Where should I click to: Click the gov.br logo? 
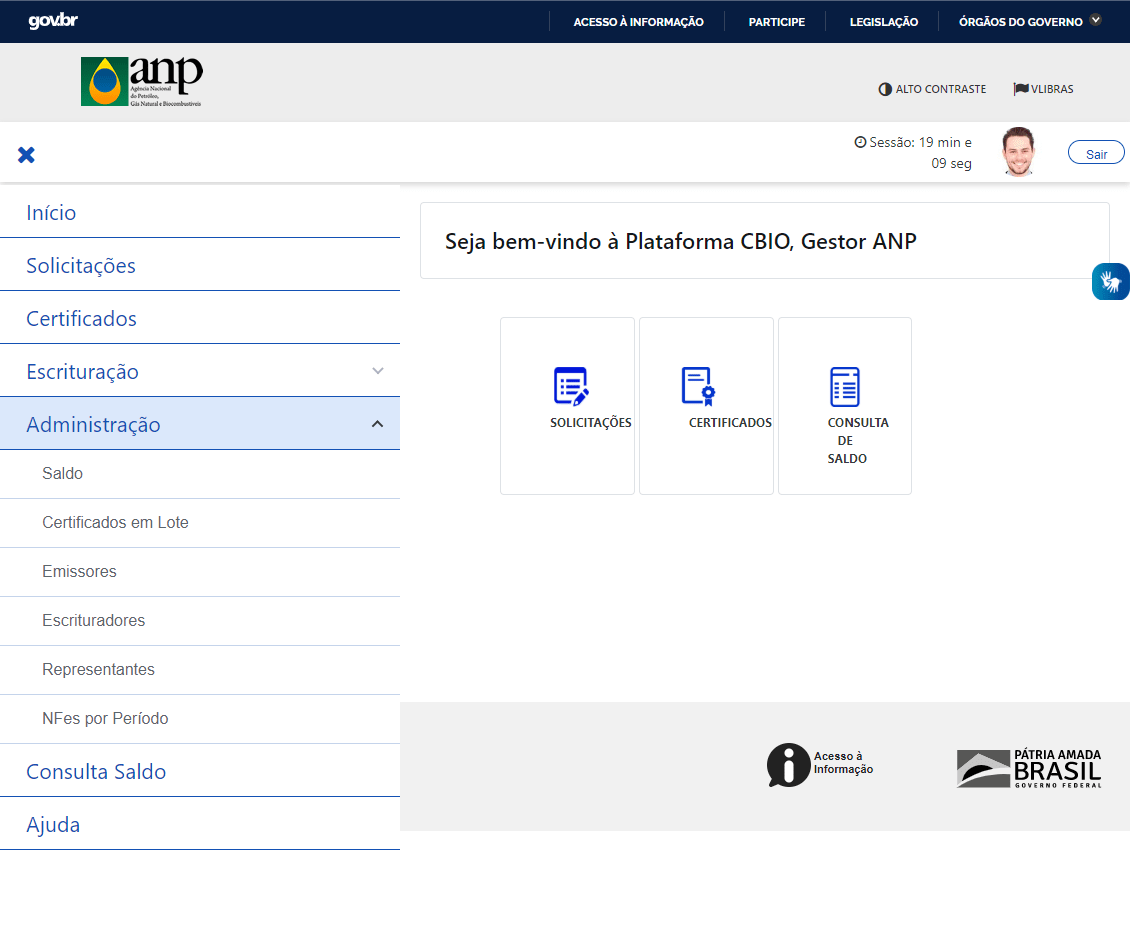(x=53, y=21)
